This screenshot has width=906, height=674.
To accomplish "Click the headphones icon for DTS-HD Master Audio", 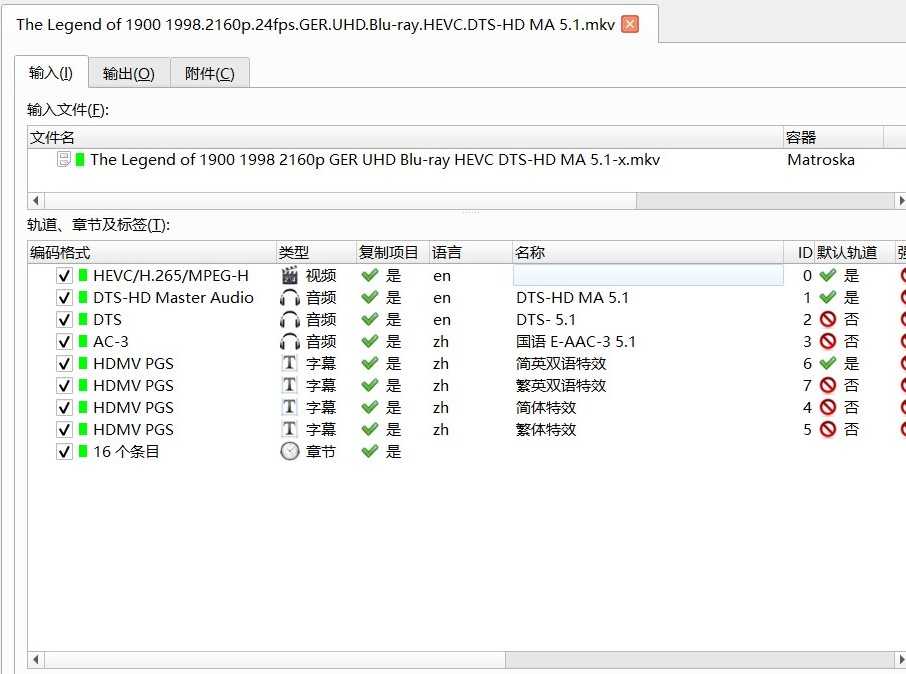I will 289,298.
